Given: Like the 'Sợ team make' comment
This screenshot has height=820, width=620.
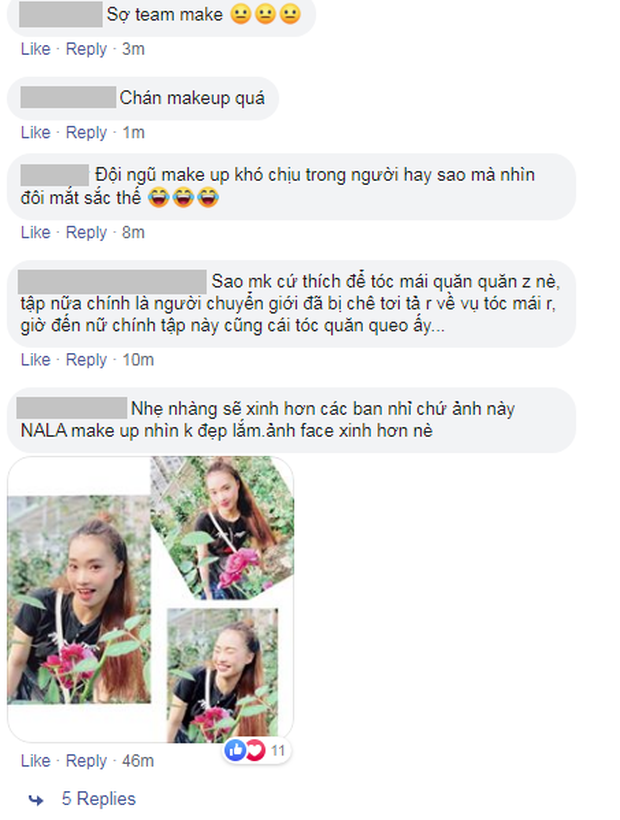Looking at the screenshot, I should pos(36,49).
